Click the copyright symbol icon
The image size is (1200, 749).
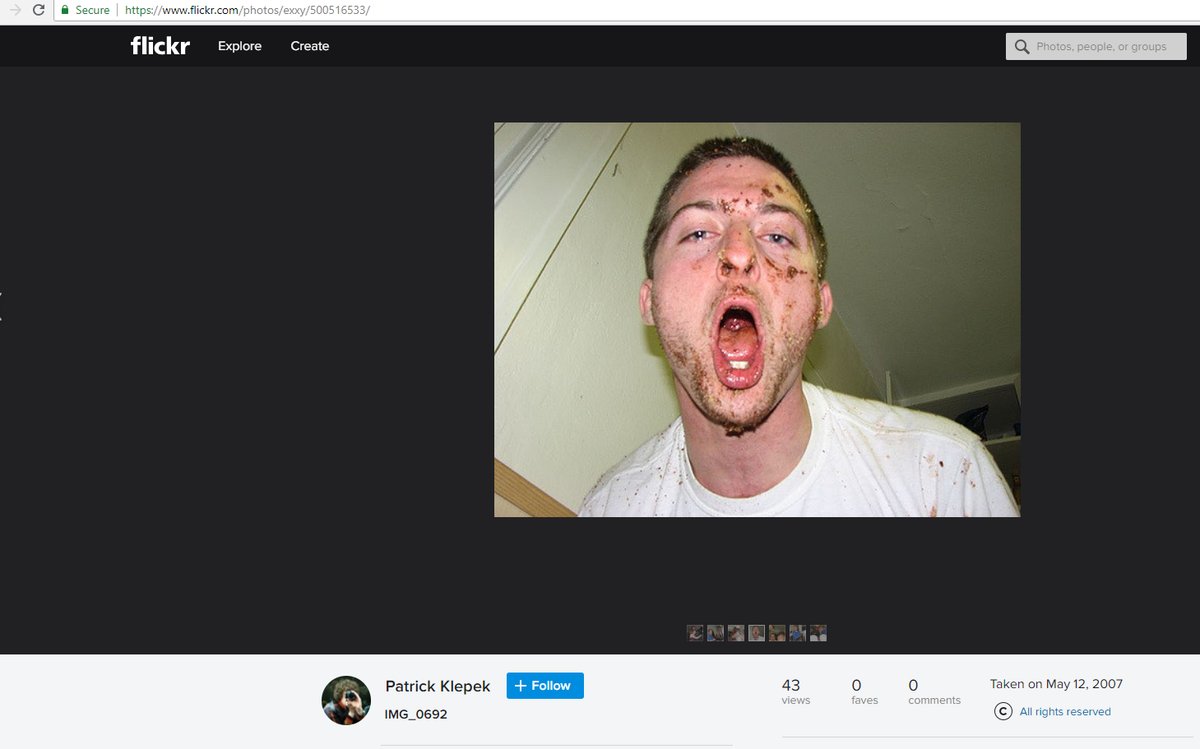(1003, 711)
